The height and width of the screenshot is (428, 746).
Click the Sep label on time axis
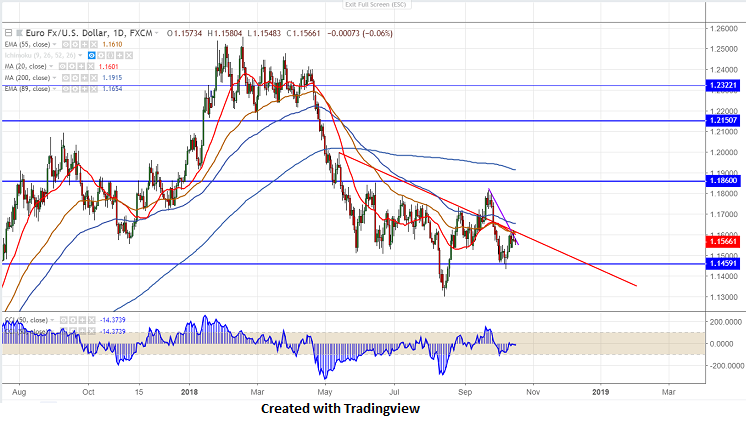[465, 392]
